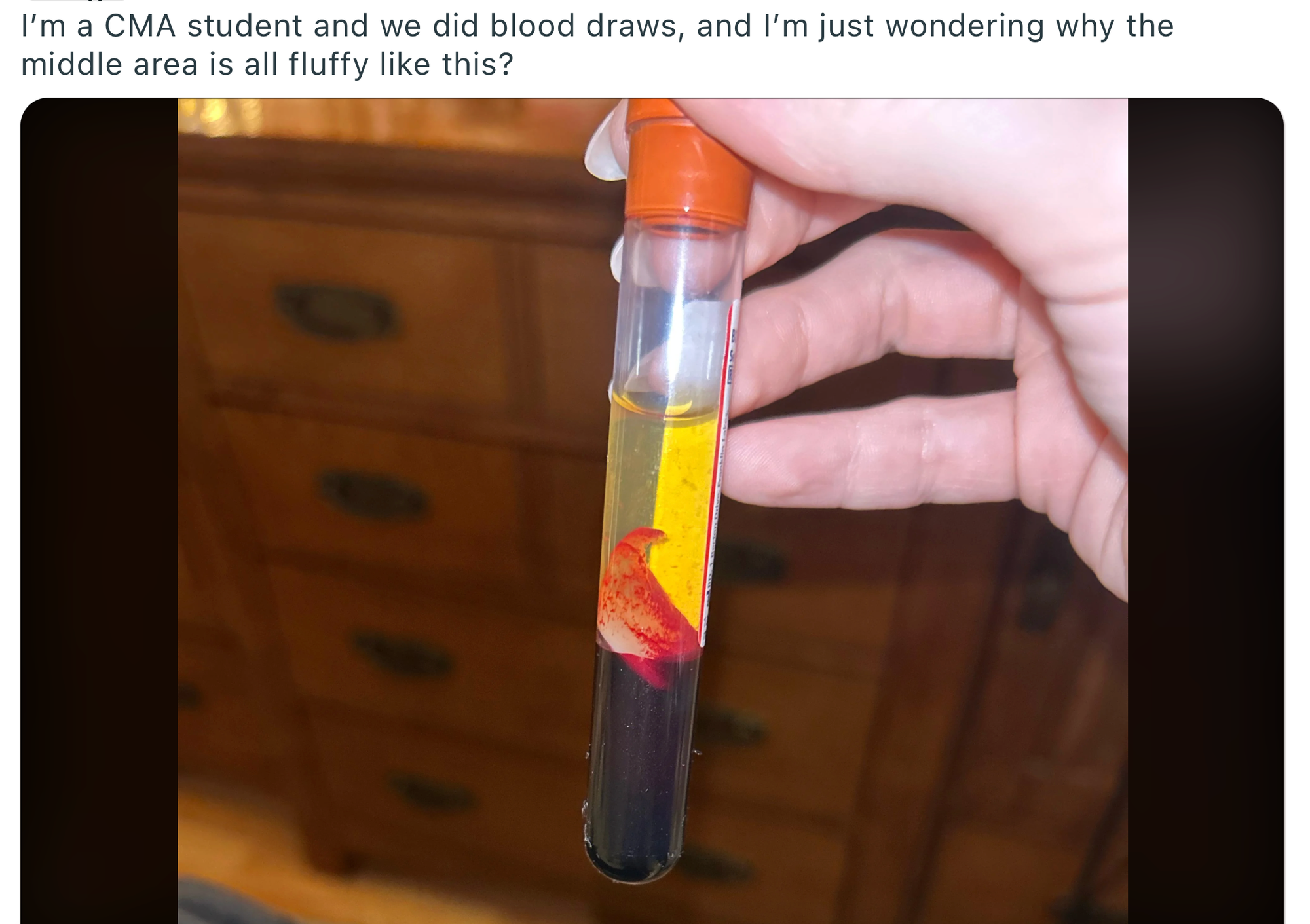The image size is (1310, 924).
Task: Open the blood tube photo
Action: [652, 511]
